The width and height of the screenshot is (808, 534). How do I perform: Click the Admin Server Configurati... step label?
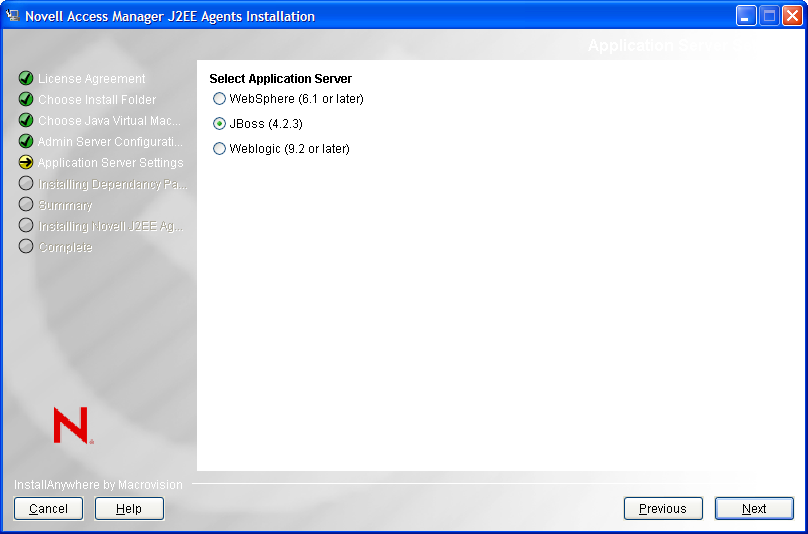110,141
